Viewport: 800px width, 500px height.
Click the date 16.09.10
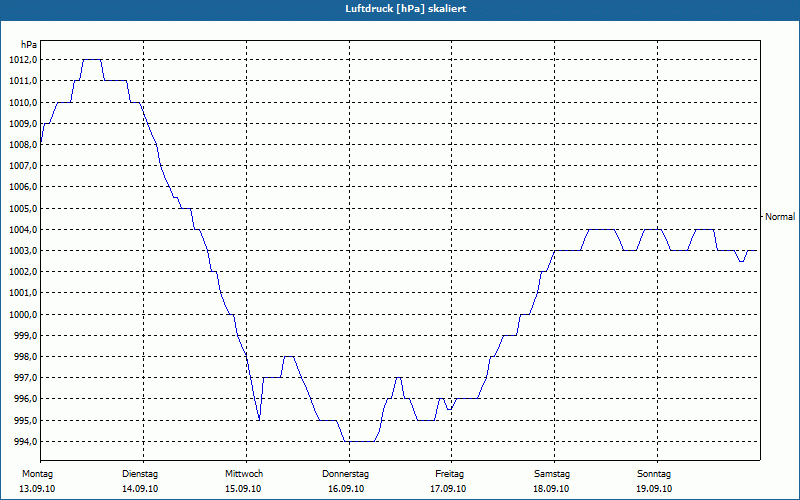pyautogui.click(x=346, y=489)
